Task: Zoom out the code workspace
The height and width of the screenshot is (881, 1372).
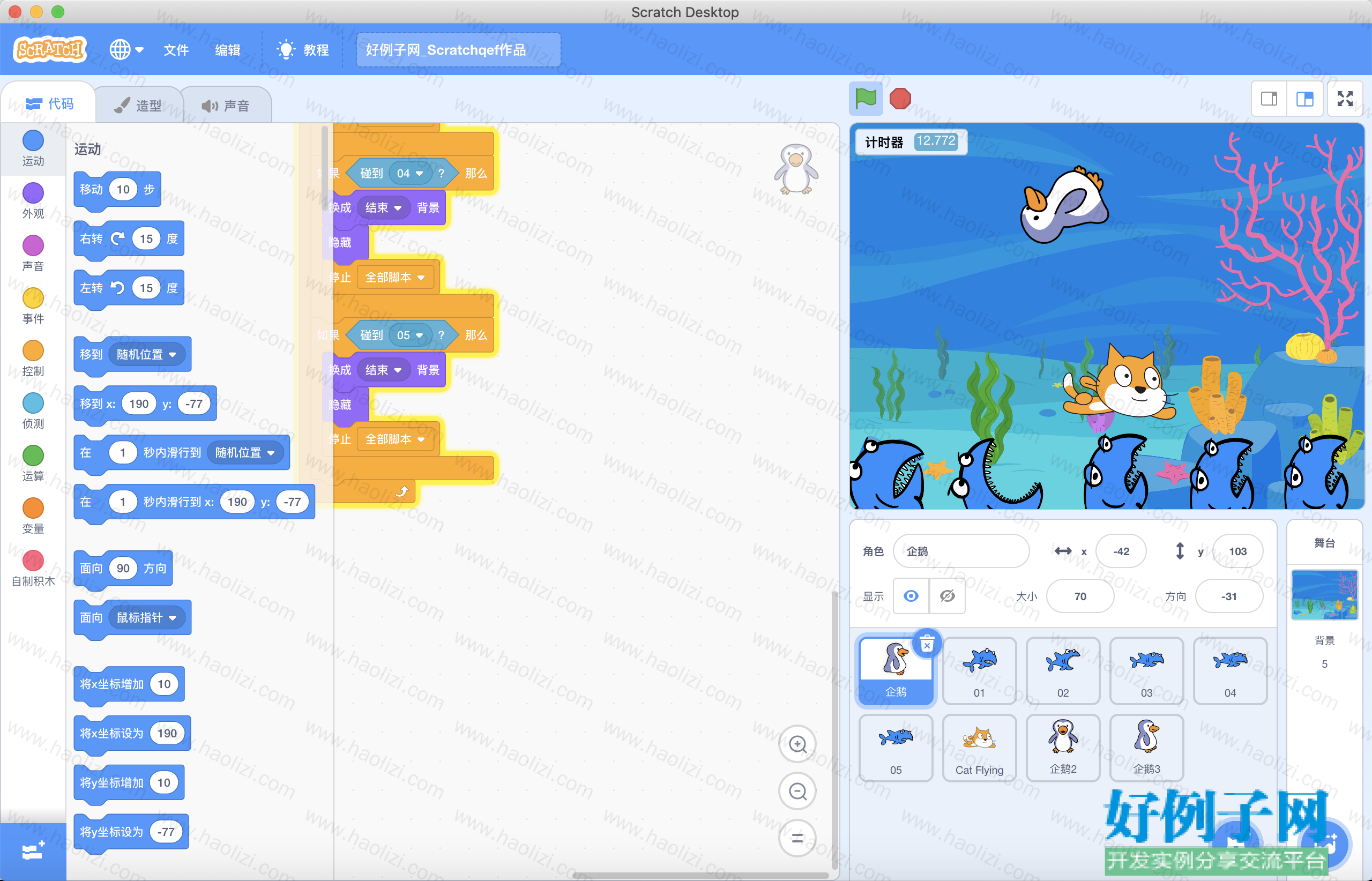Action: (797, 791)
